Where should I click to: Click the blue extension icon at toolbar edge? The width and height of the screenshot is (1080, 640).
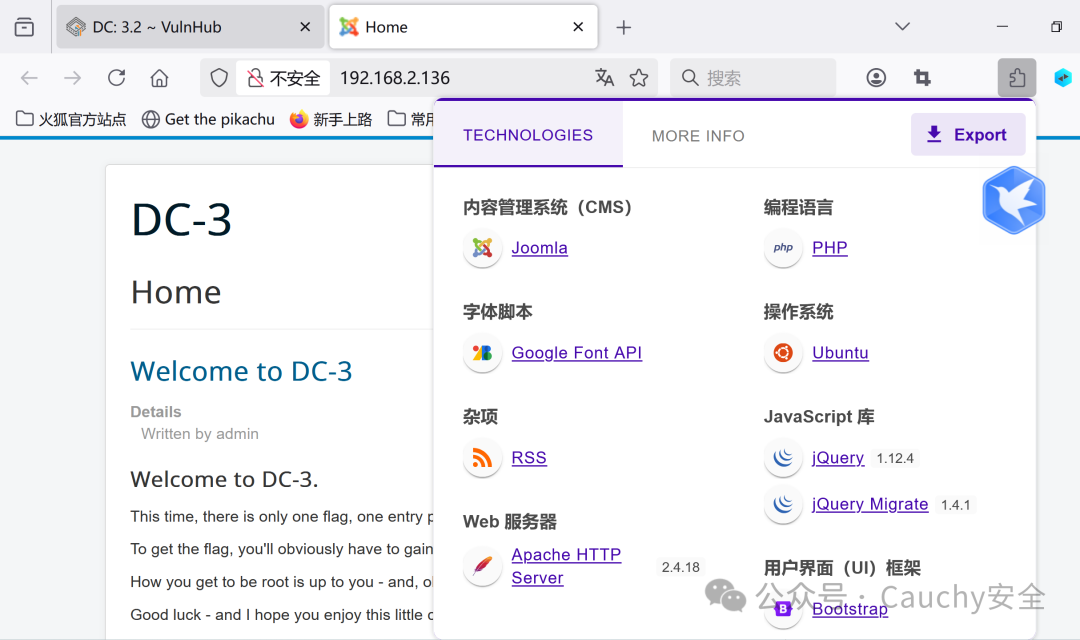point(1063,78)
